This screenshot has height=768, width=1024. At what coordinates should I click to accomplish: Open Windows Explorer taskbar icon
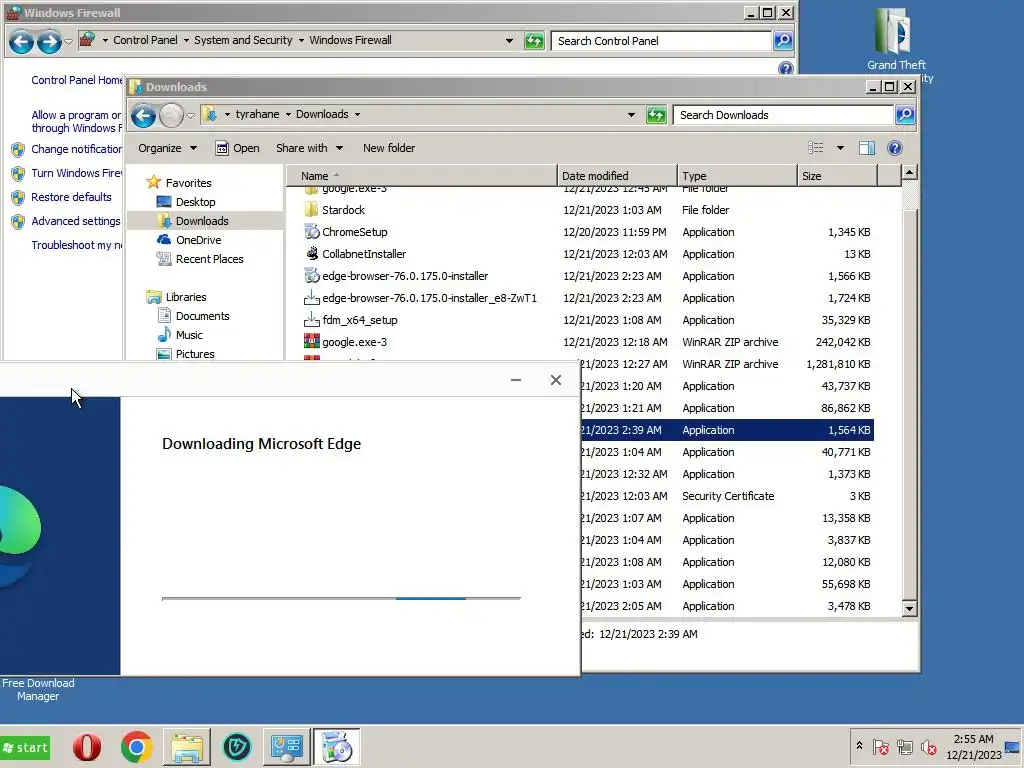pyautogui.click(x=187, y=747)
